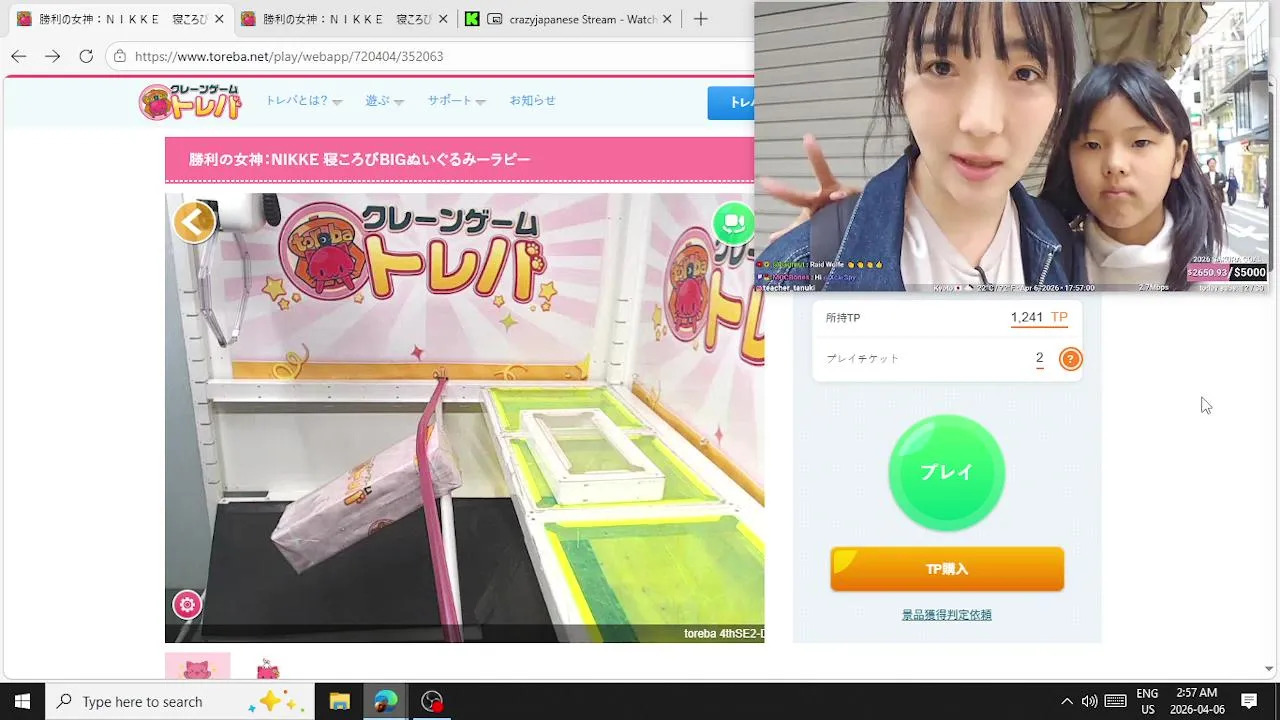Show hidden system tray icons

pyautogui.click(x=1066, y=701)
